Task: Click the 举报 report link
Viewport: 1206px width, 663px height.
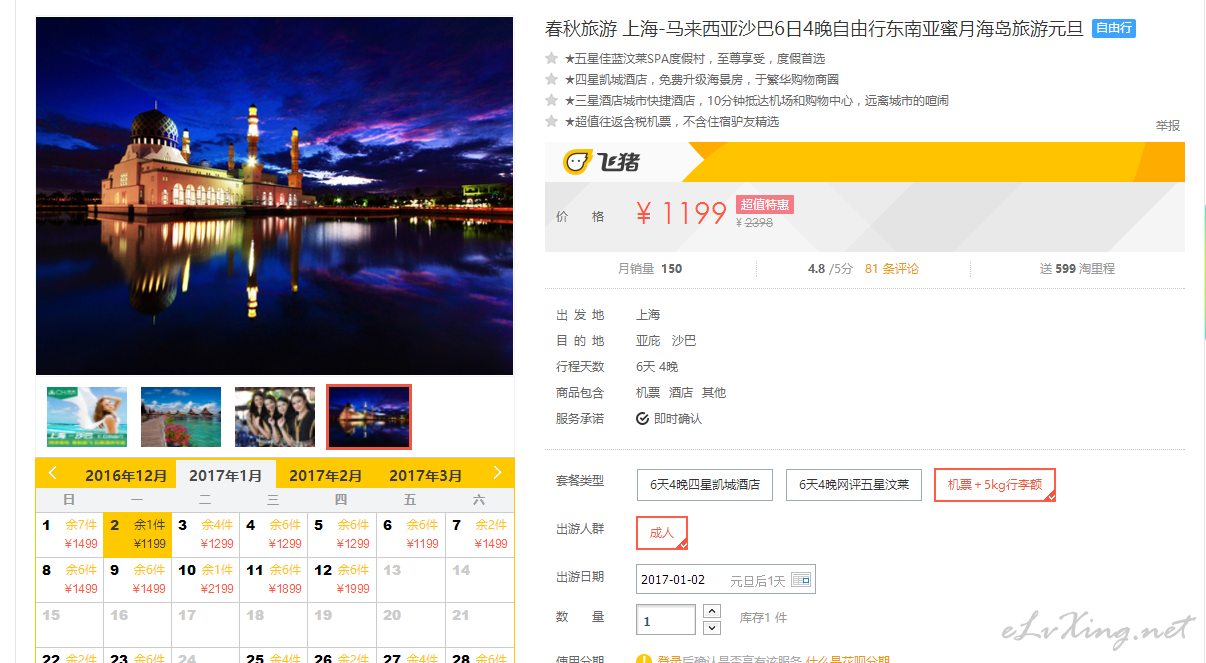Action: pos(1168,126)
